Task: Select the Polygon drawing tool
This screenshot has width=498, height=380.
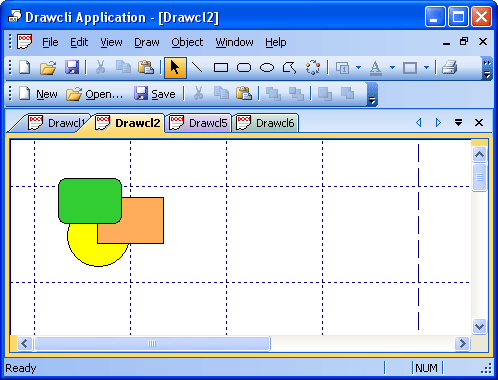Action: [x=290, y=68]
